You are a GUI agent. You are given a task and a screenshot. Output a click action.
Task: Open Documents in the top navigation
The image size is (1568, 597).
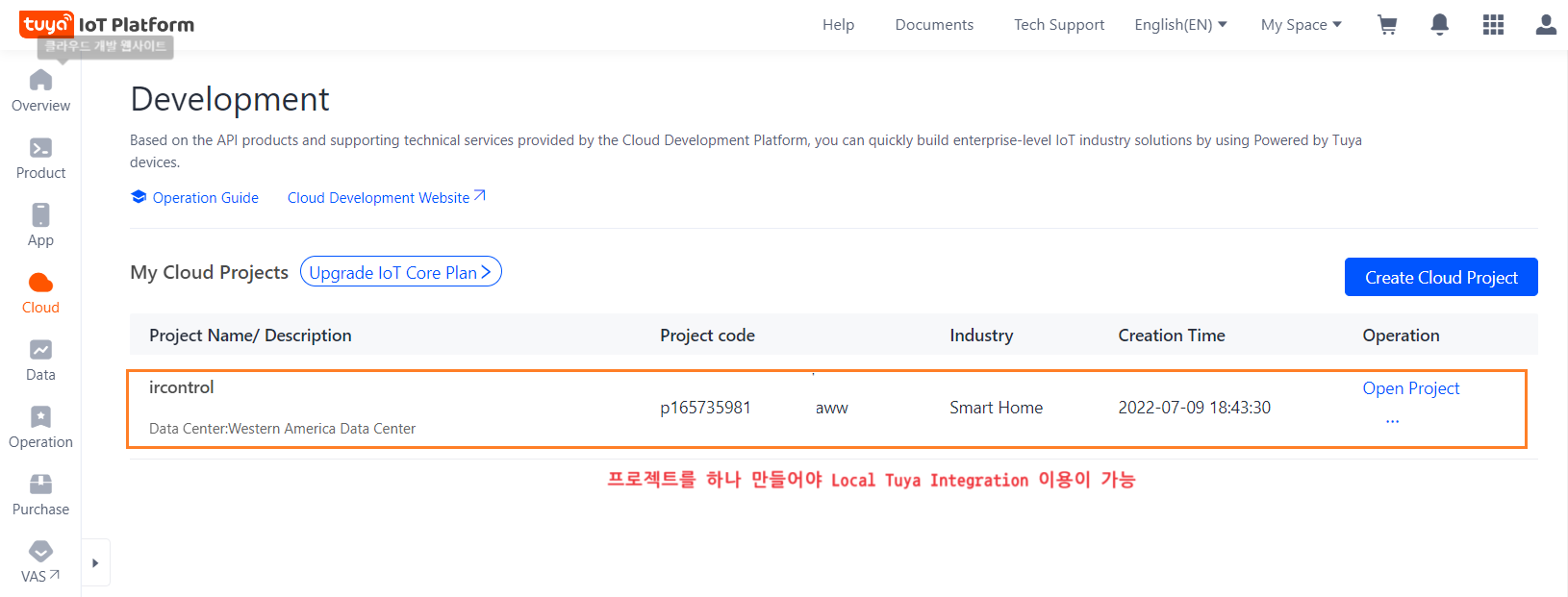(934, 25)
